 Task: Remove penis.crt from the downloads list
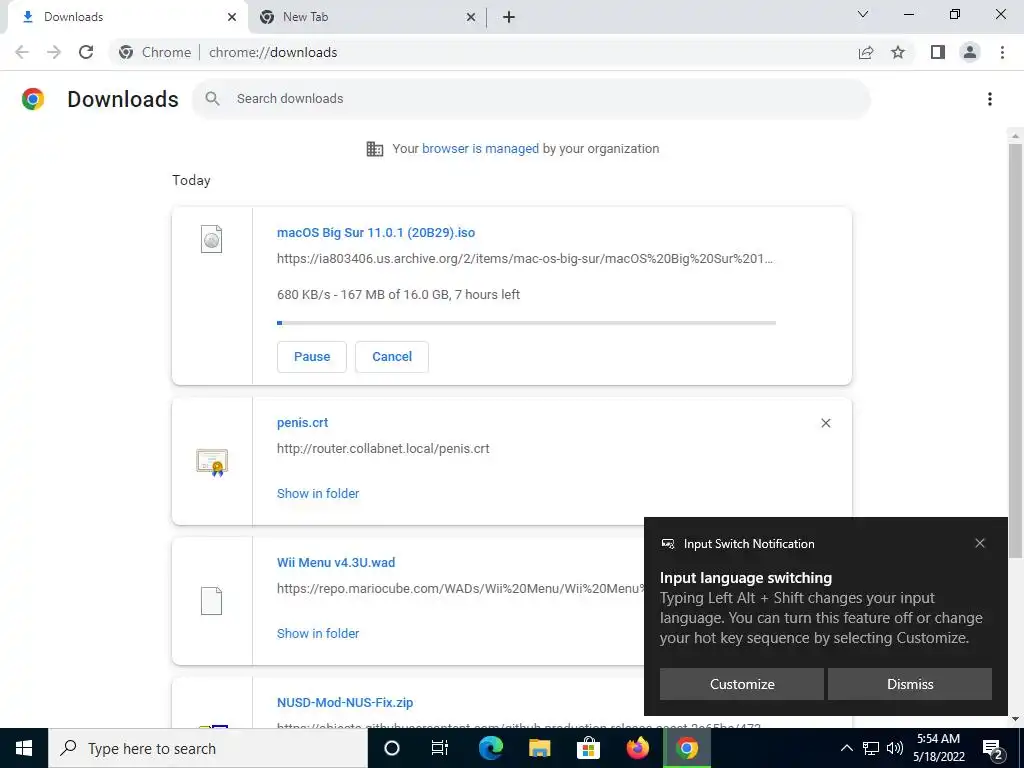coord(825,423)
